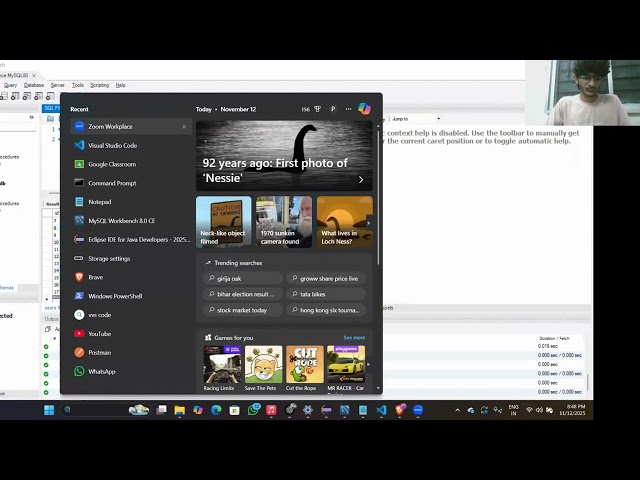Open Server menu in MySQL Workbench

pos(58,85)
